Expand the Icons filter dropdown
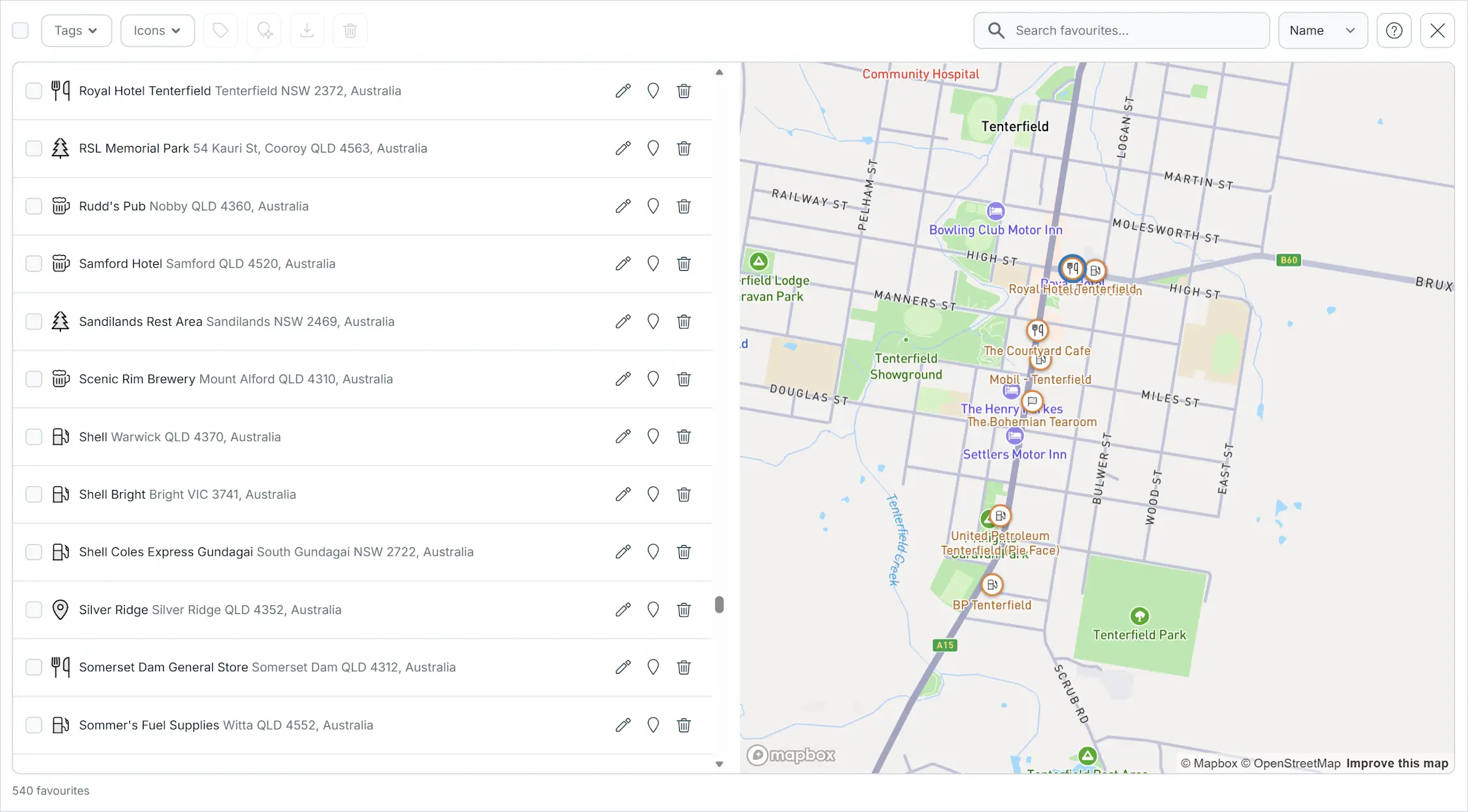 pyautogui.click(x=158, y=31)
